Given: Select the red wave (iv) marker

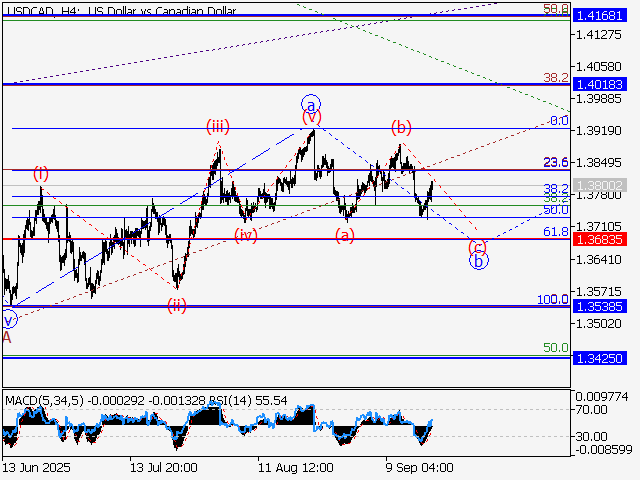Looking at the screenshot, I should point(244,235).
